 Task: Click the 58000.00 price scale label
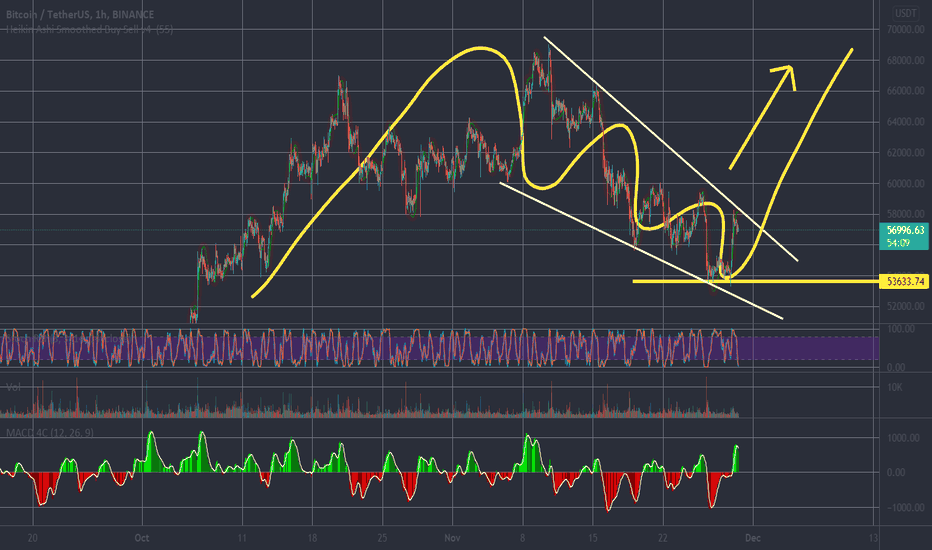click(905, 214)
